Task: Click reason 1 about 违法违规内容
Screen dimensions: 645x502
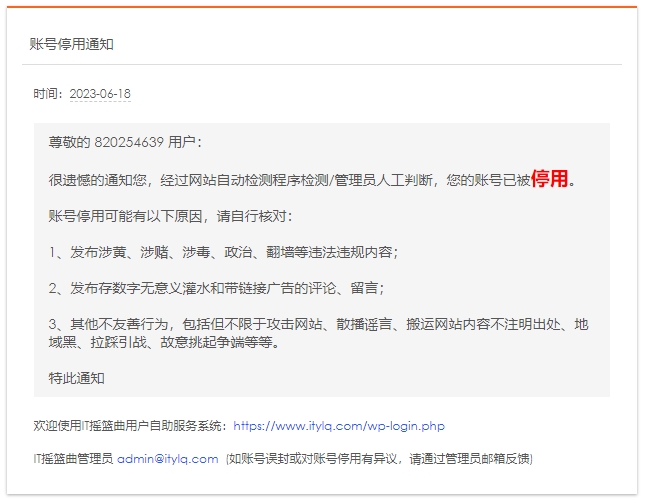Action: click(223, 252)
